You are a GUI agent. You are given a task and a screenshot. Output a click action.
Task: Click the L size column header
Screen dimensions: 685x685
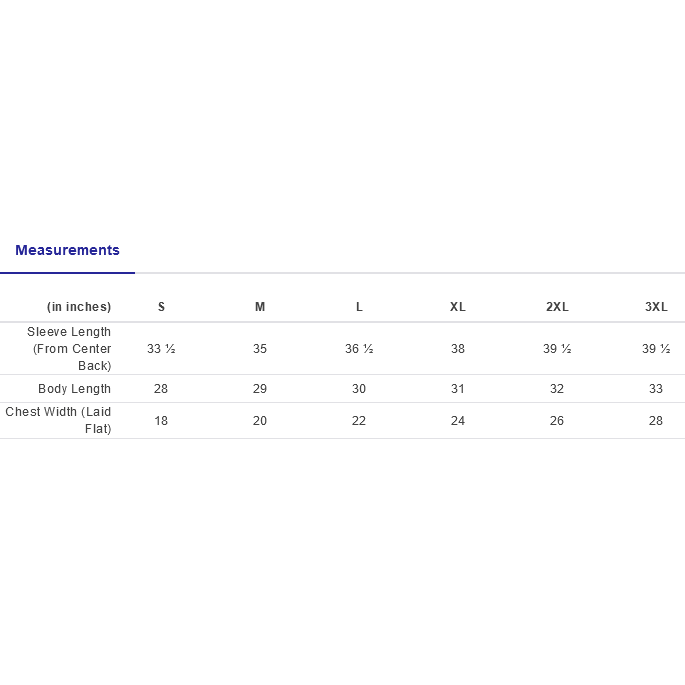359,307
